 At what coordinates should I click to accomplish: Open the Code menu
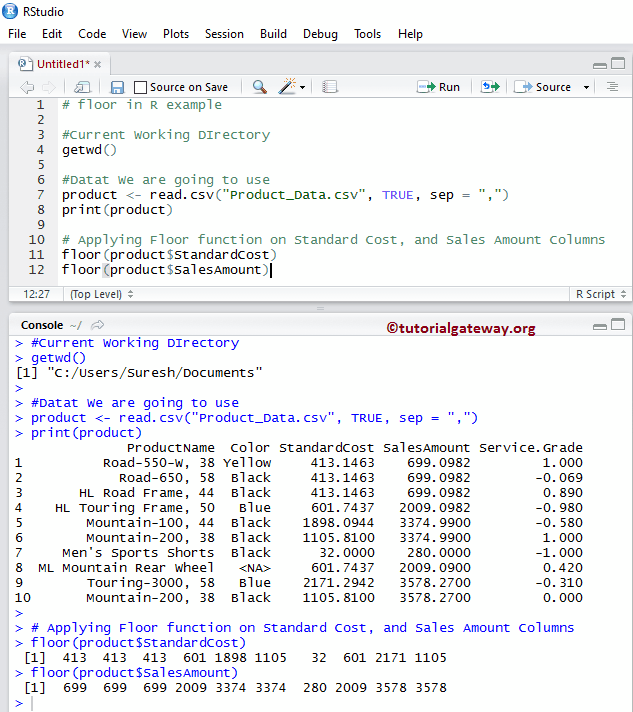pyautogui.click(x=92, y=34)
